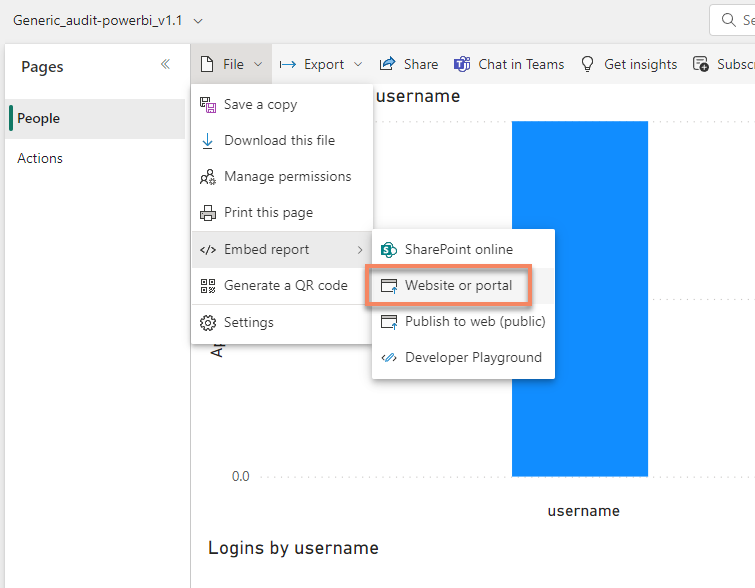Click the Settings gear icon

coord(208,323)
